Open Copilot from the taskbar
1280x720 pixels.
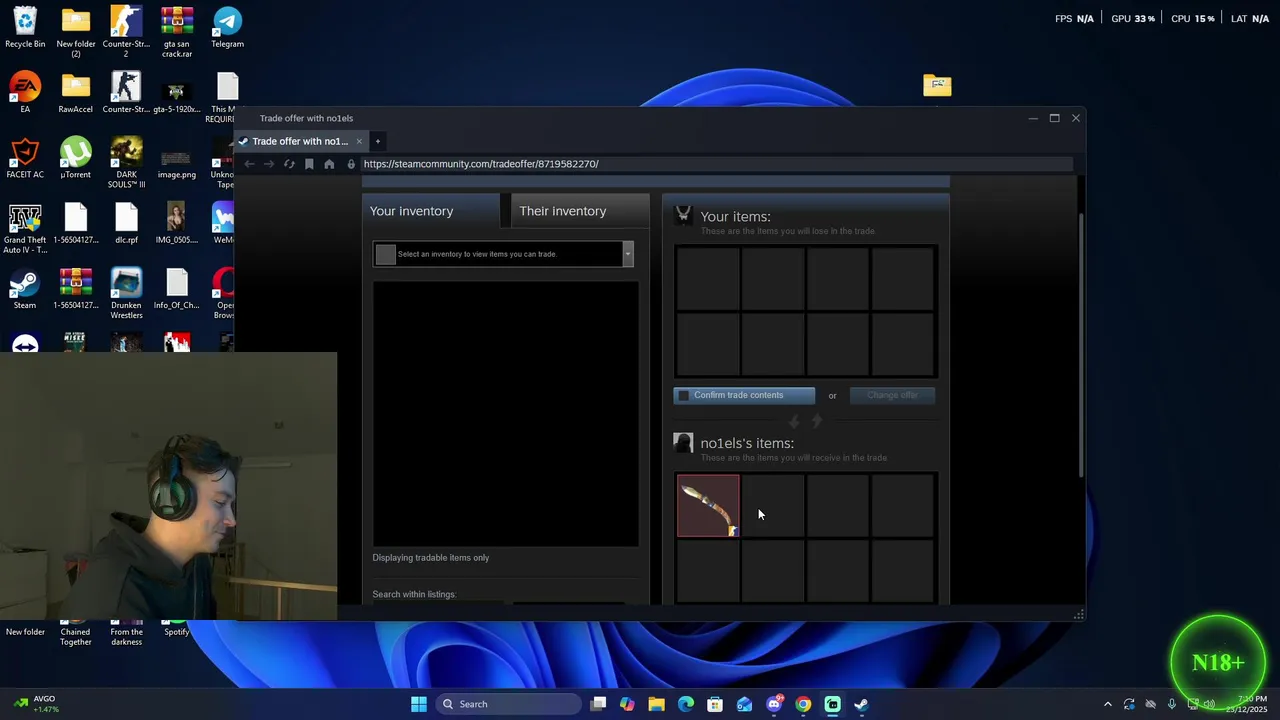click(627, 704)
